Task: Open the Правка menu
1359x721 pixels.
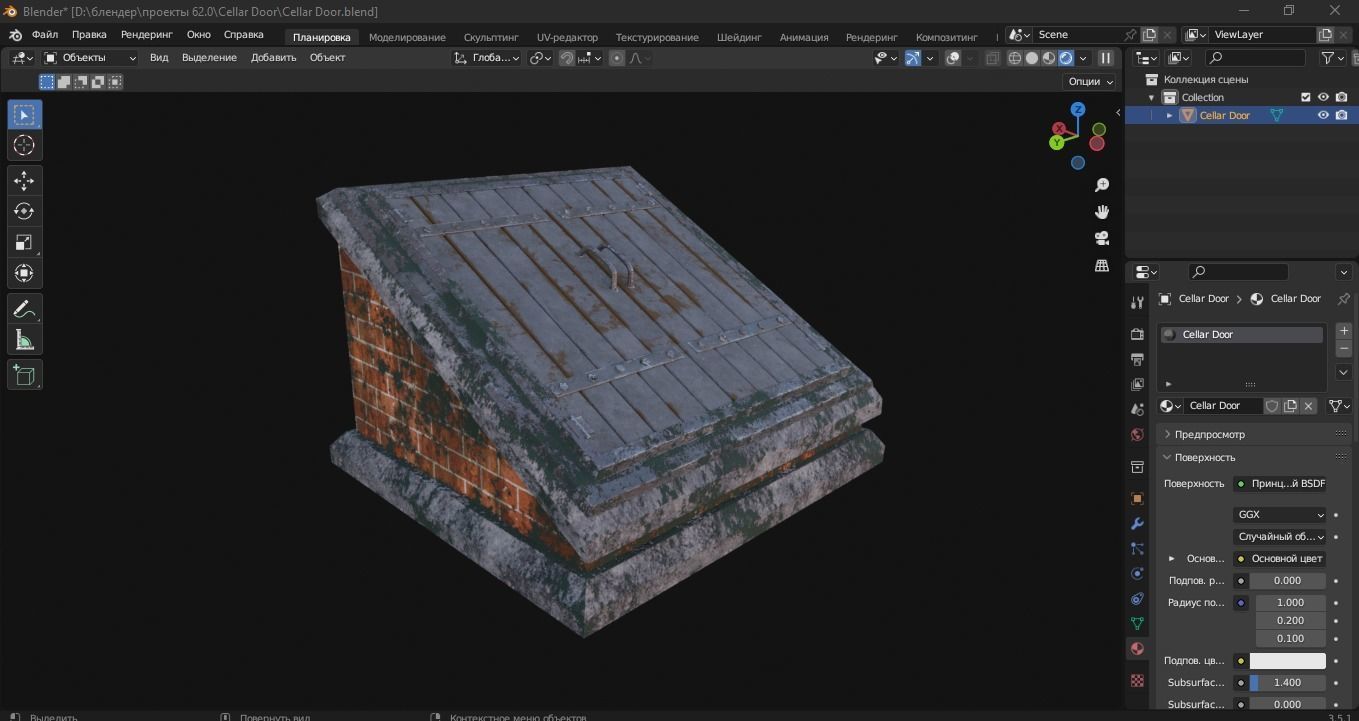Action: click(x=89, y=34)
